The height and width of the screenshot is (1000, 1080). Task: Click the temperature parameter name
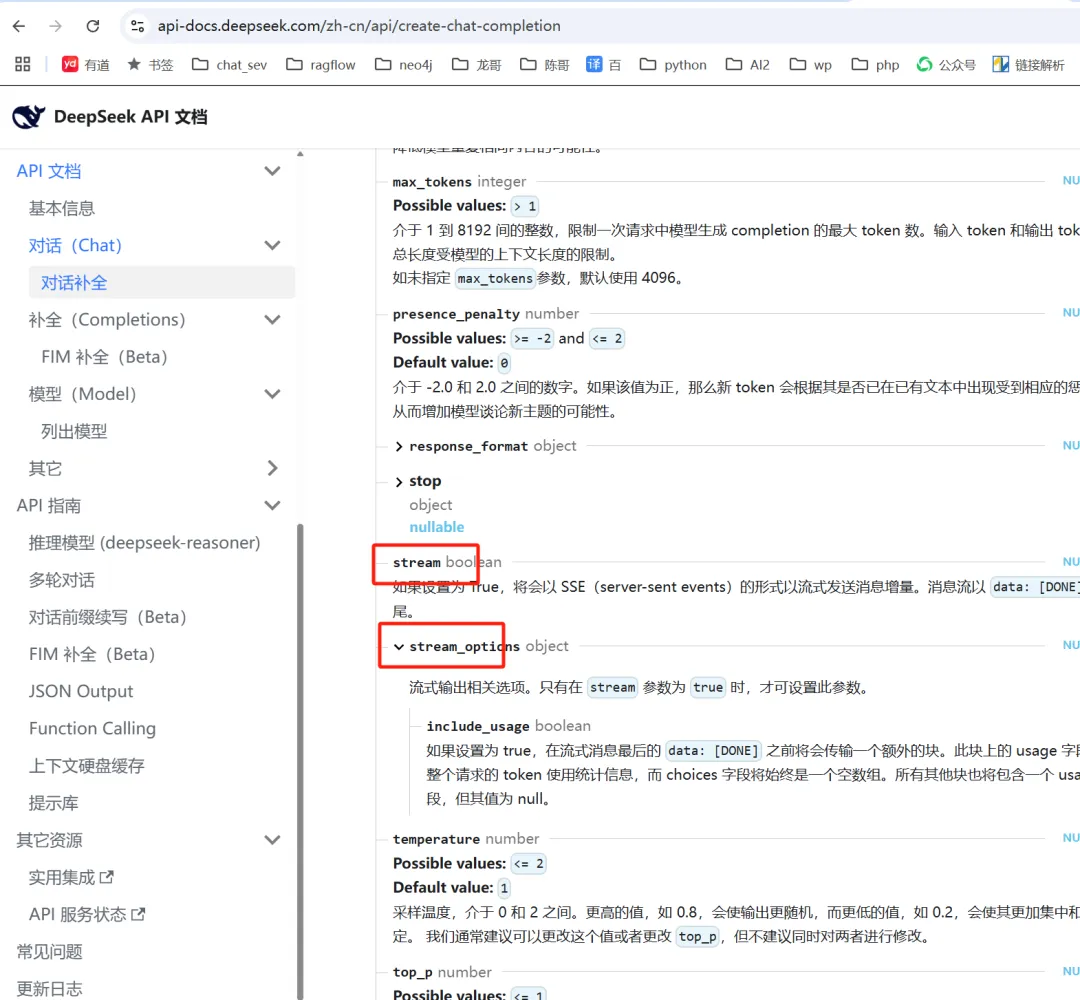click(x=436, y=840)
